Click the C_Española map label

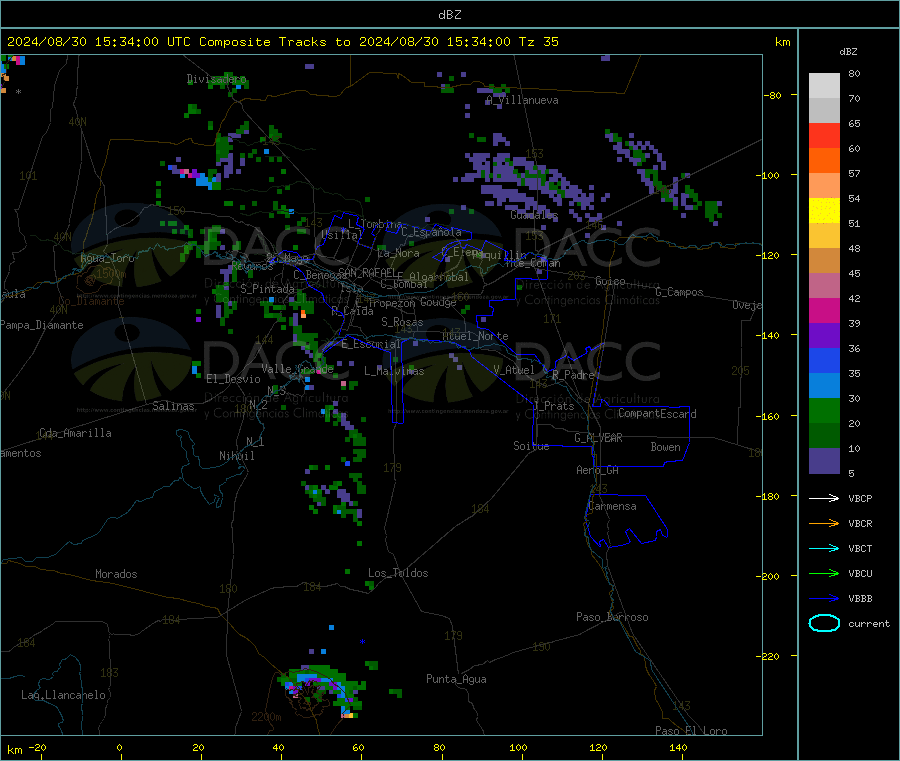click(x=431, y=232)
